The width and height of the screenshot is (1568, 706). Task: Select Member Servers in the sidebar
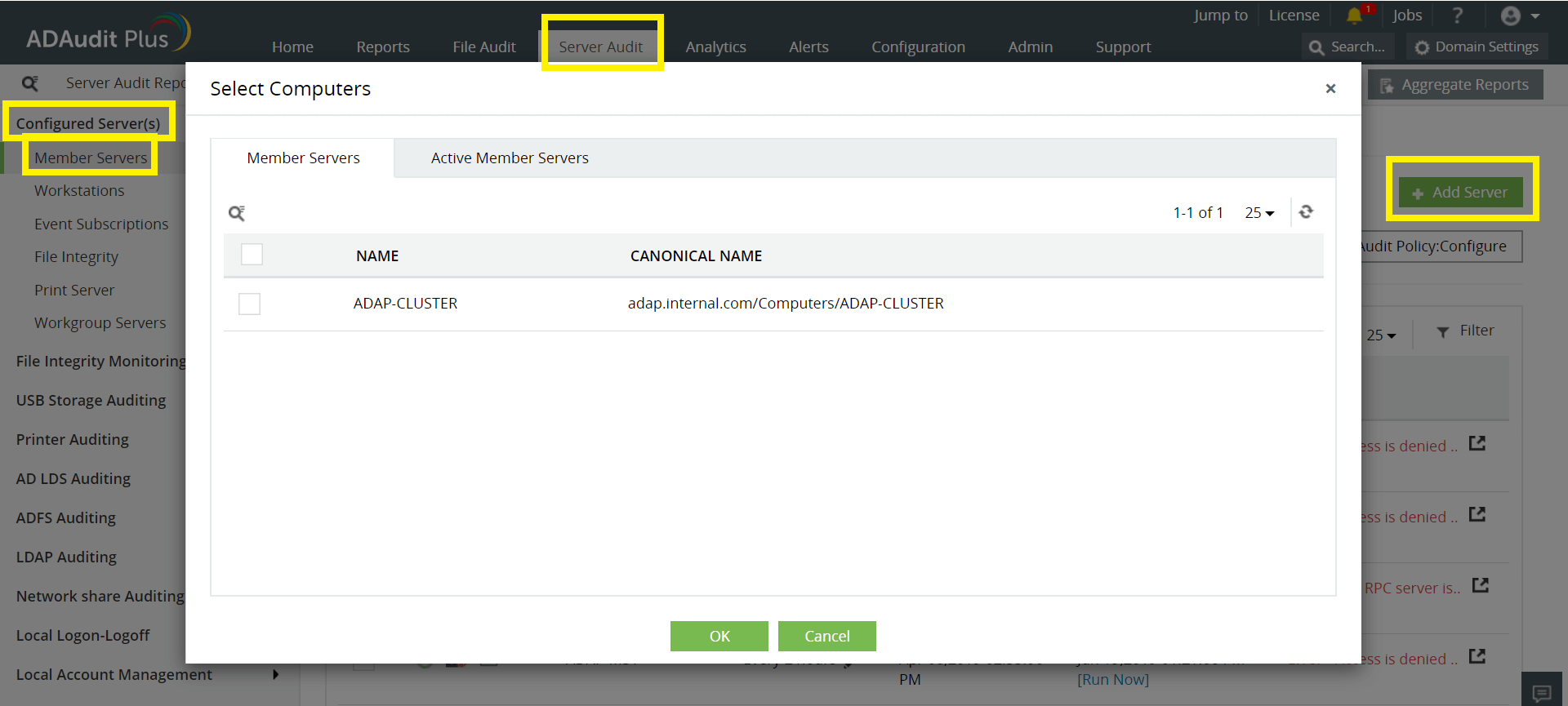click(91, 158)
